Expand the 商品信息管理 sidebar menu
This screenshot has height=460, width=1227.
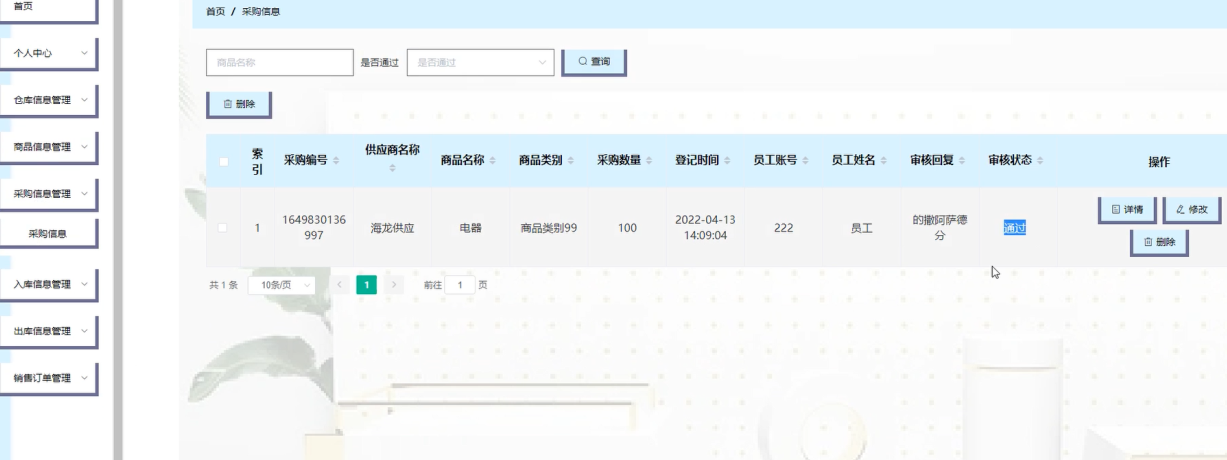point(48,147)
